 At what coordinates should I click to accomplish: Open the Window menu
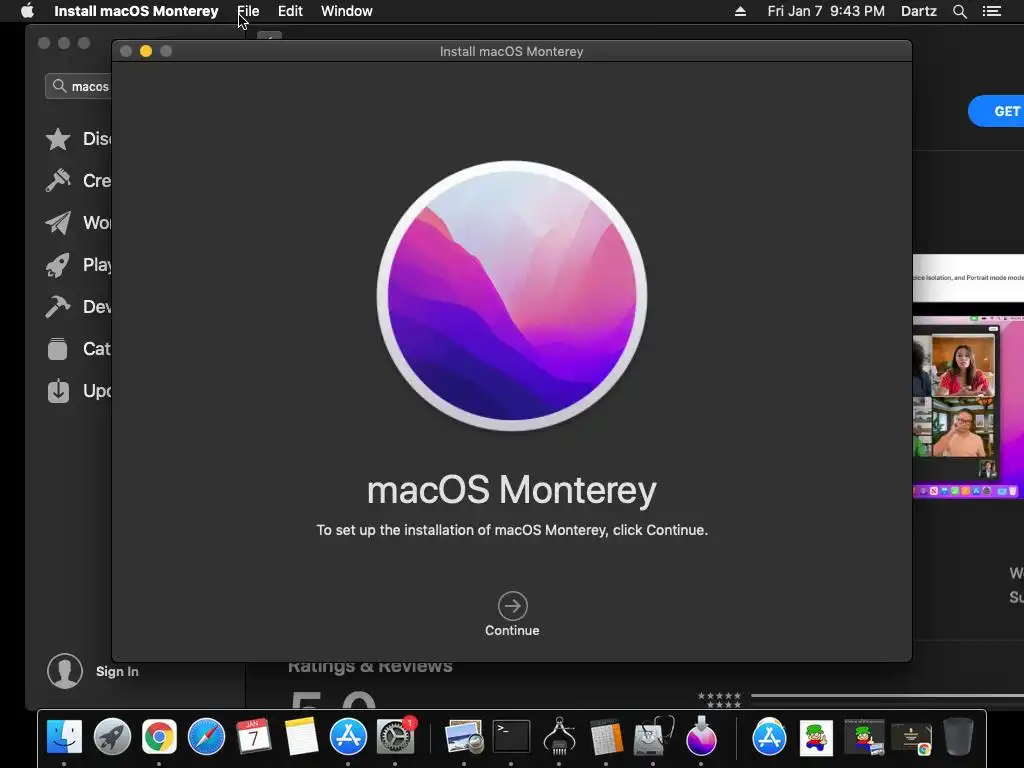coord(347,11)
